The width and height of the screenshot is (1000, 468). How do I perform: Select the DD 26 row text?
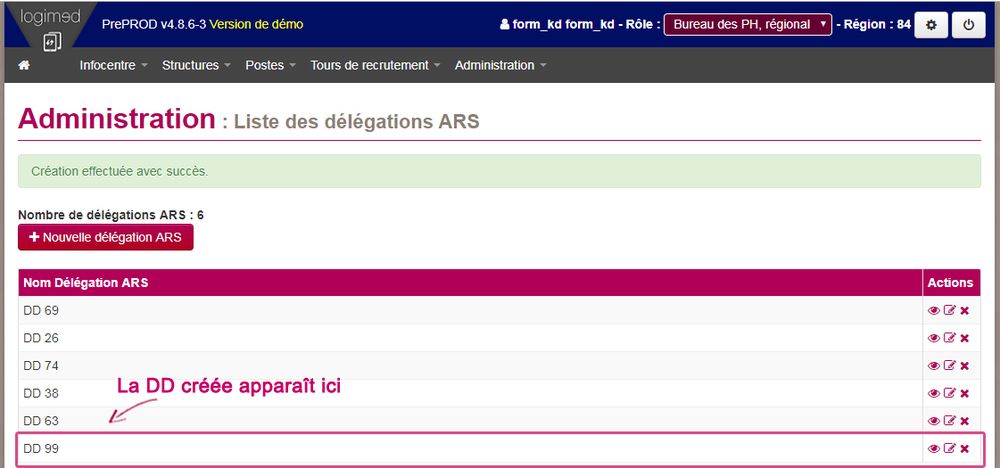coord(41,338)
